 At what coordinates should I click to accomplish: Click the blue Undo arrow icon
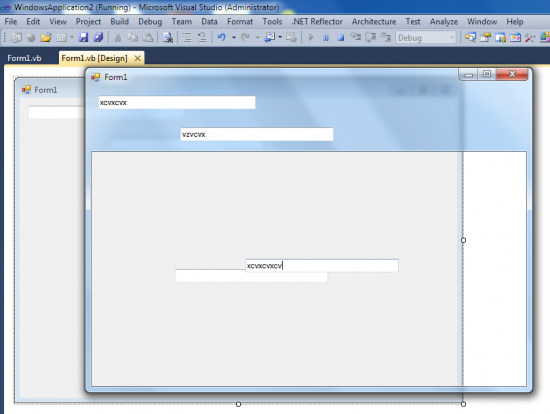click(x=221, y=37)
